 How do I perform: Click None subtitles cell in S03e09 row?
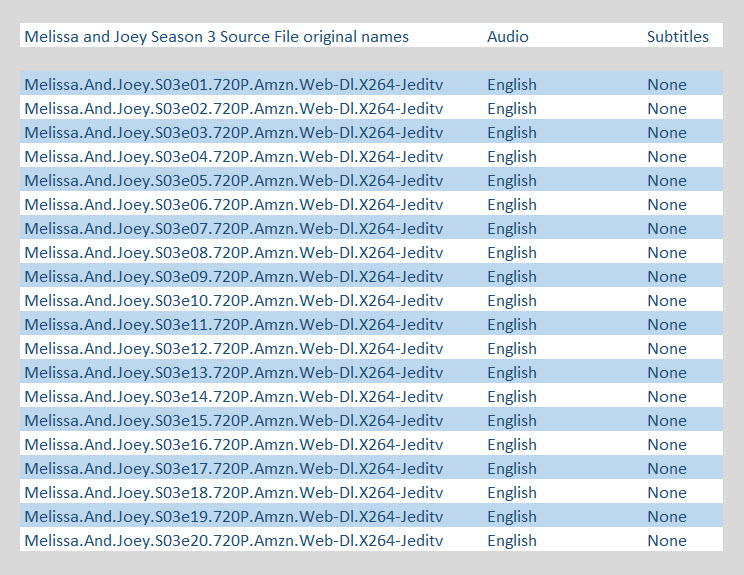tap(667, 277)
